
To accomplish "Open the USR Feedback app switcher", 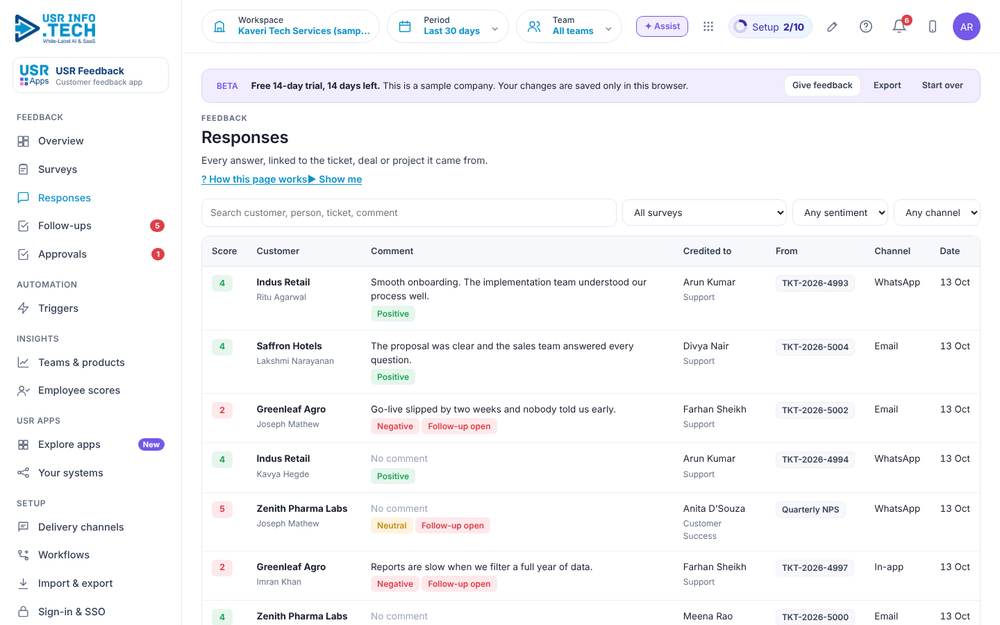I will [x=91, y=75].
